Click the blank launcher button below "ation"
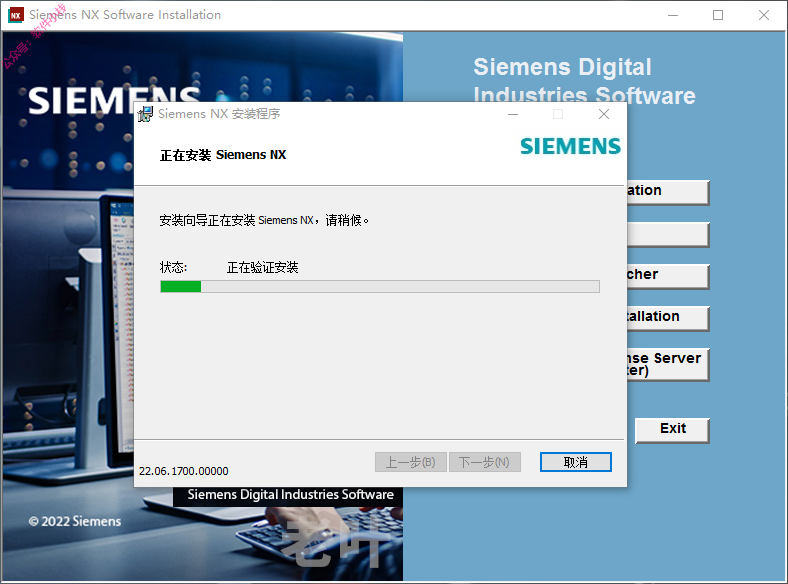The height and width of the screenshot is (584, 788). [668, 234]
